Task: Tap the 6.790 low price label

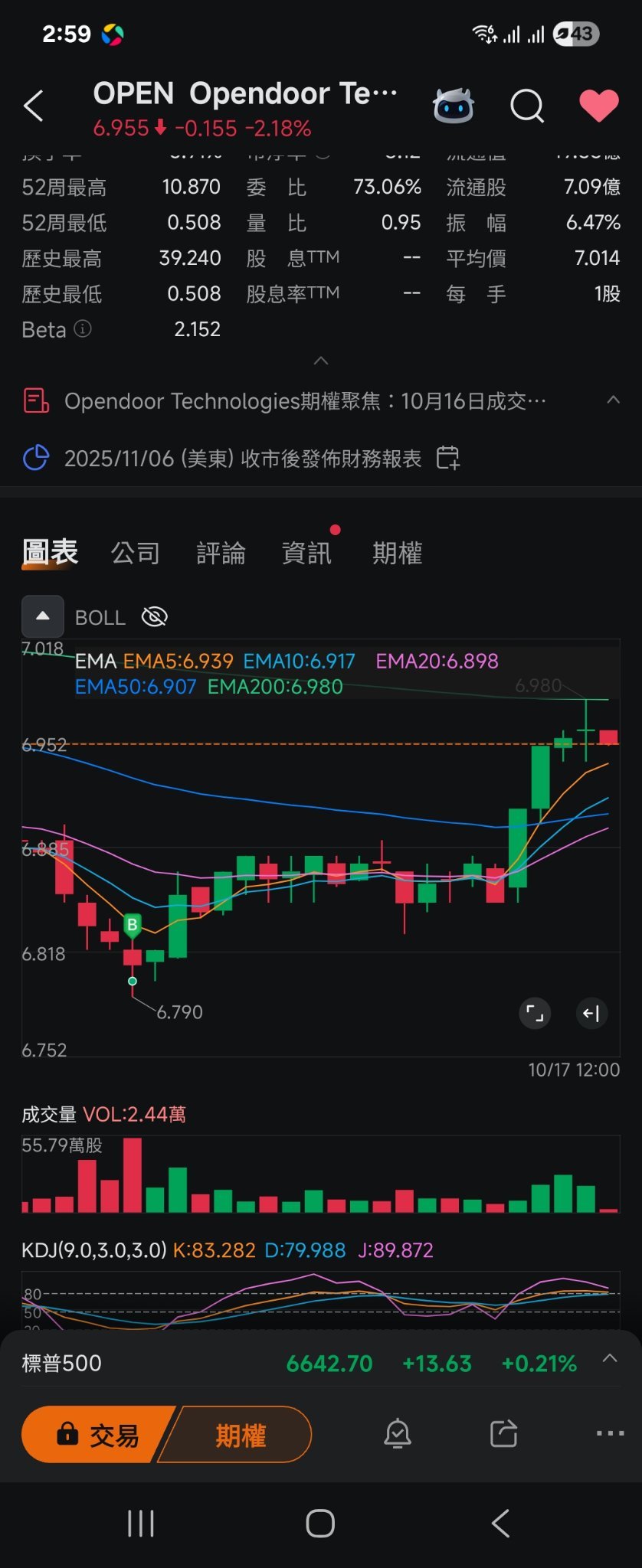Action: pos(179,1012)
